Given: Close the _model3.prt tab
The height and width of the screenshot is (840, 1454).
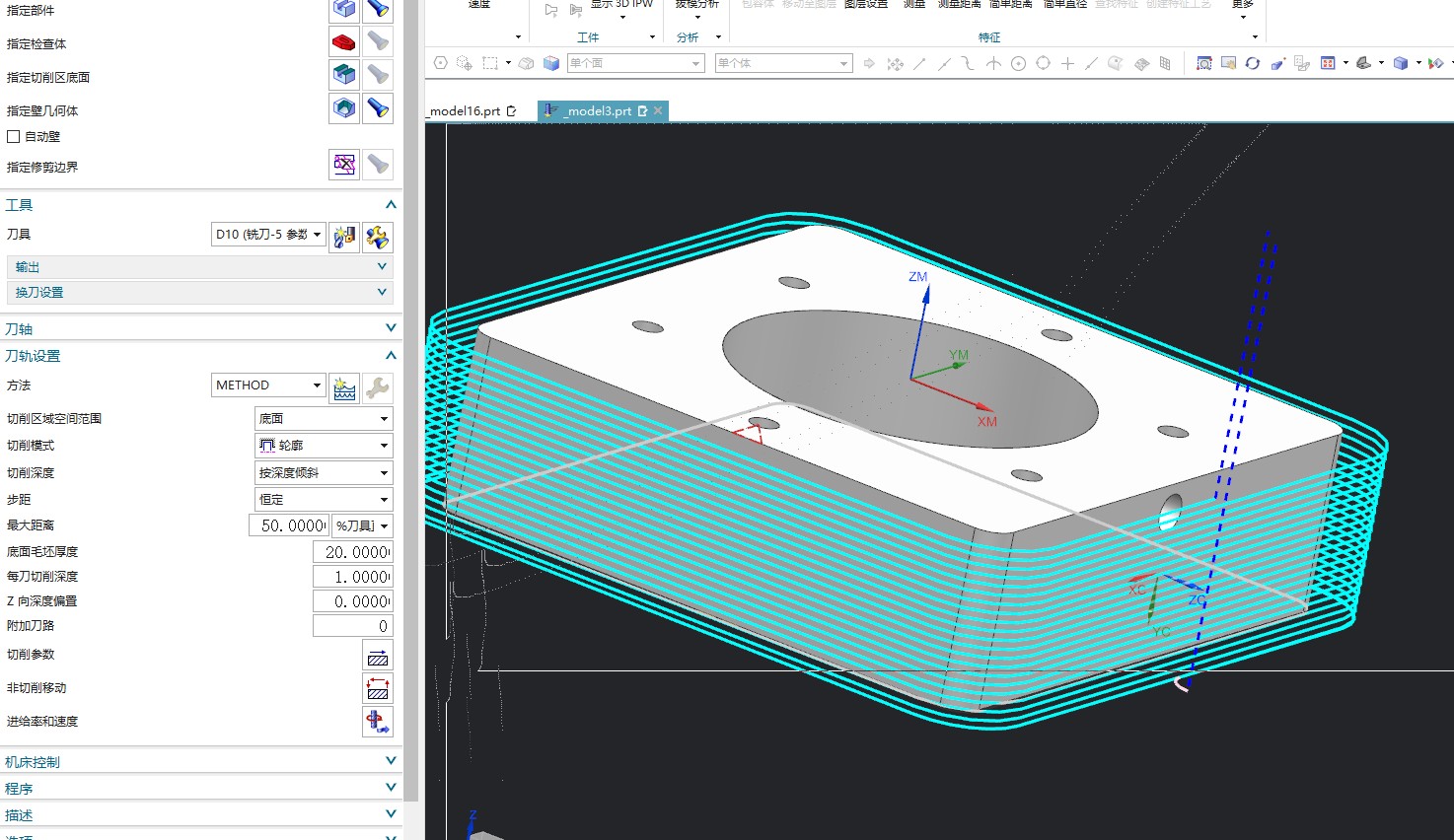Looking at the screenshot, I should coord(658,111).
